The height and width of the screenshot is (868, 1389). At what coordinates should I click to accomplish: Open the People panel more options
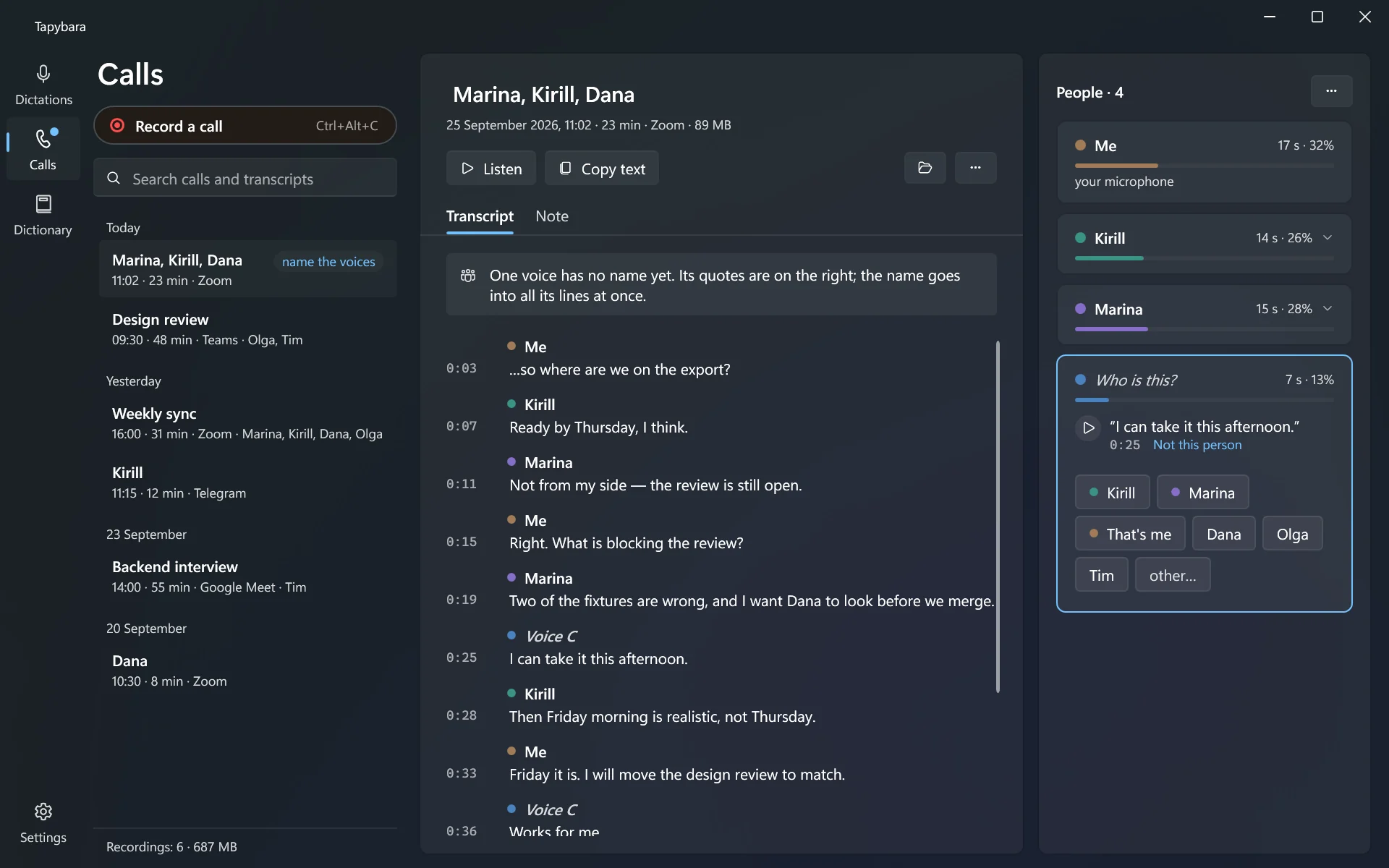[x=1331, y=91]
